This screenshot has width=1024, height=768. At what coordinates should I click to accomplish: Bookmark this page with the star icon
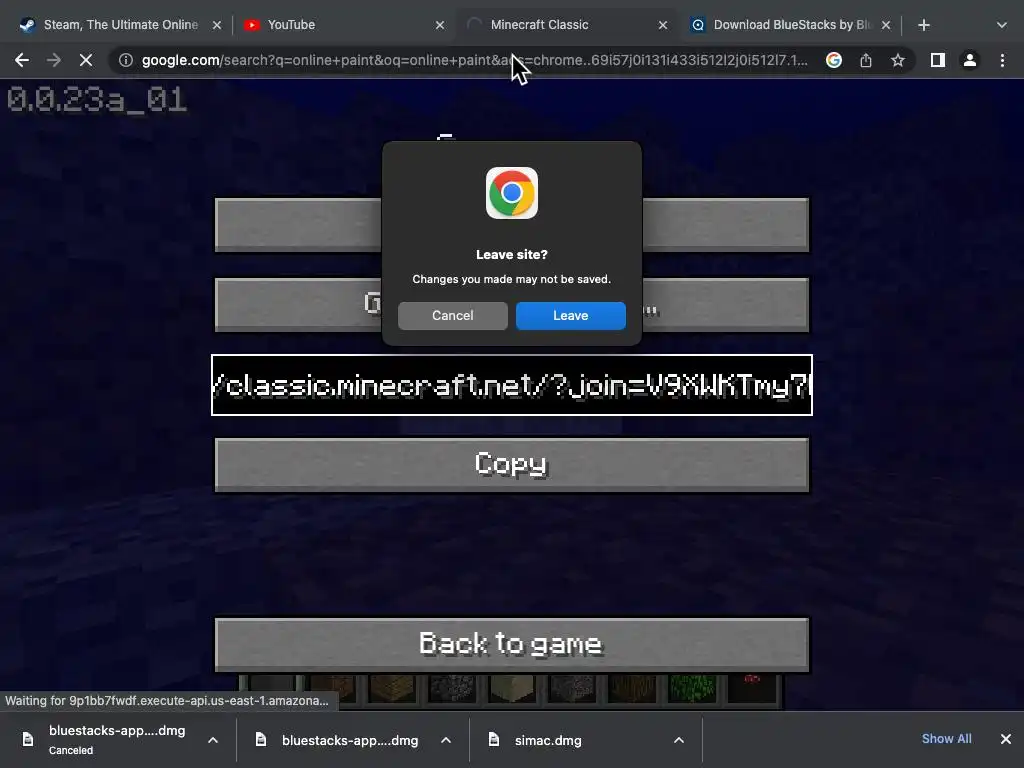(x=898, y=60)
